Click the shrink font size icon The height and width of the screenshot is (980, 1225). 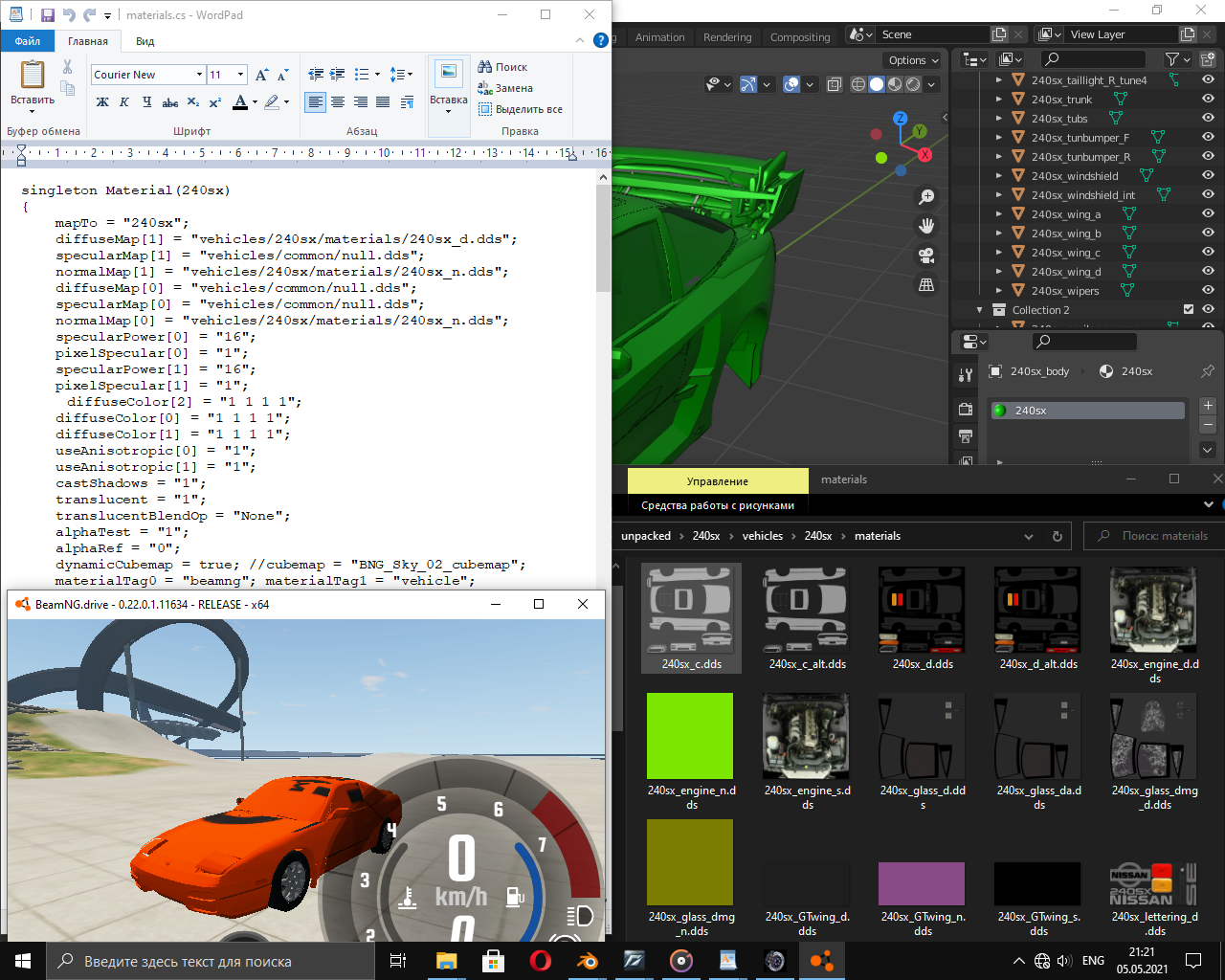coord(282,75)
